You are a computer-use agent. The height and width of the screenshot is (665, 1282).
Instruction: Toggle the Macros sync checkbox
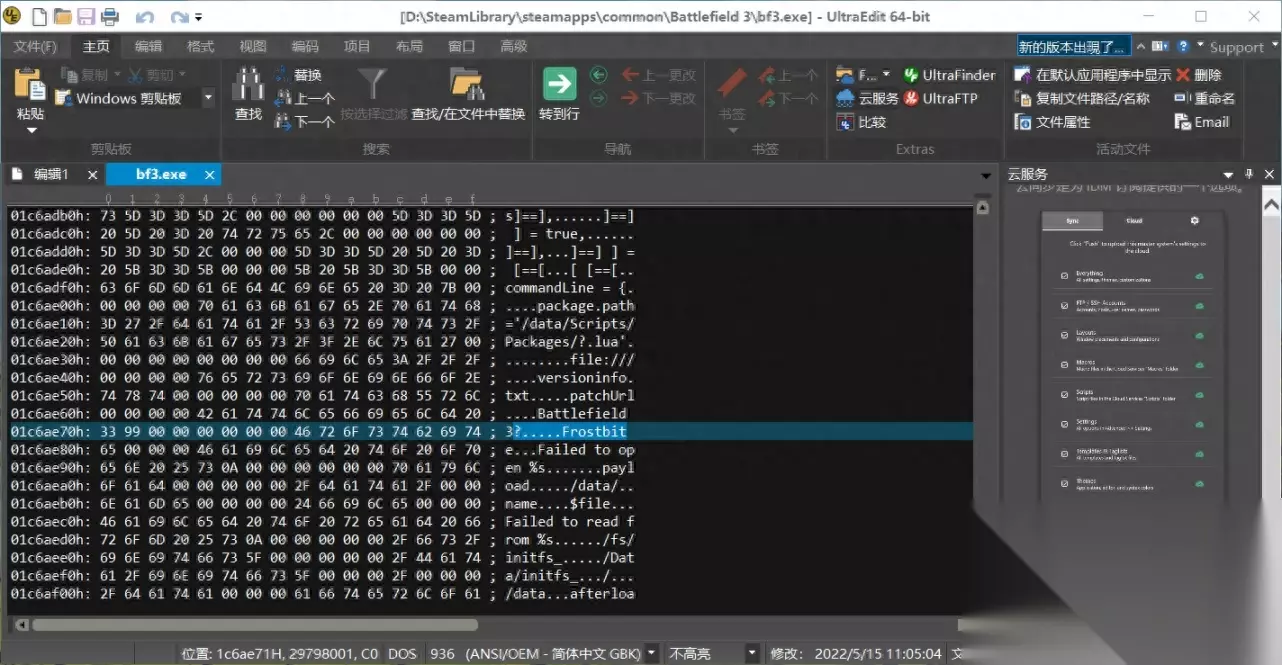1065,365
